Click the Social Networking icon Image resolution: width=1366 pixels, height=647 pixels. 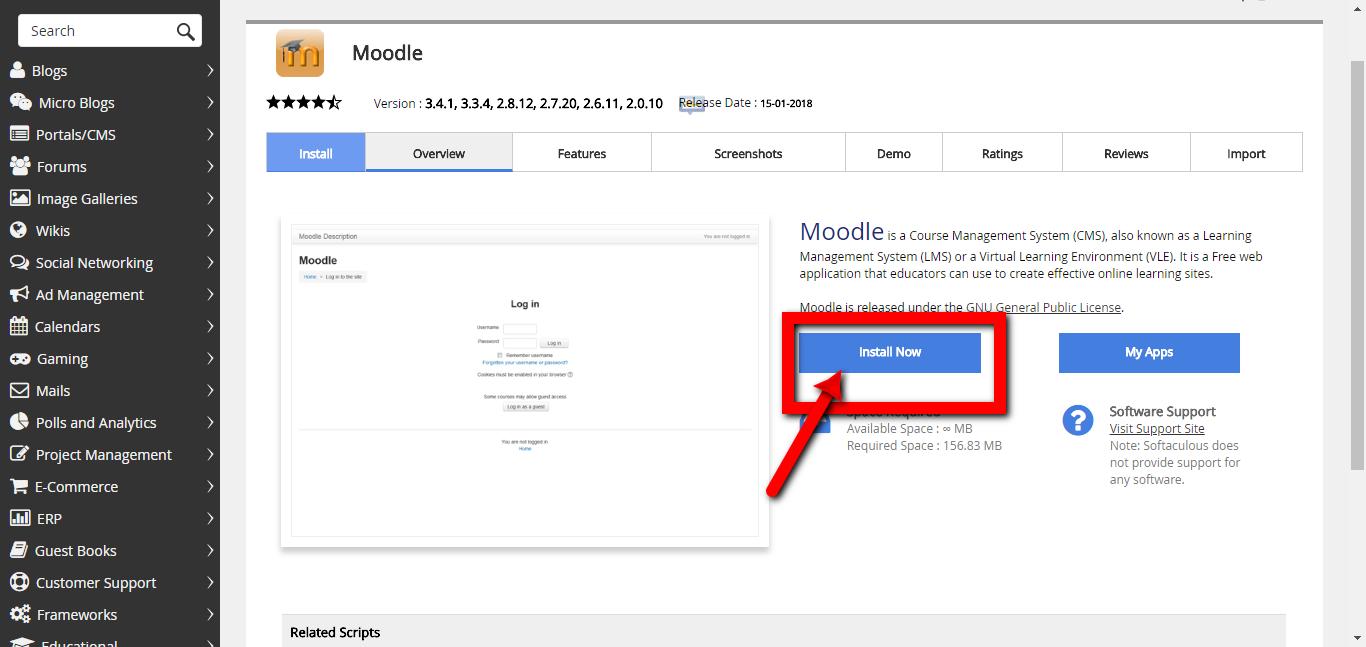[19, 262]
